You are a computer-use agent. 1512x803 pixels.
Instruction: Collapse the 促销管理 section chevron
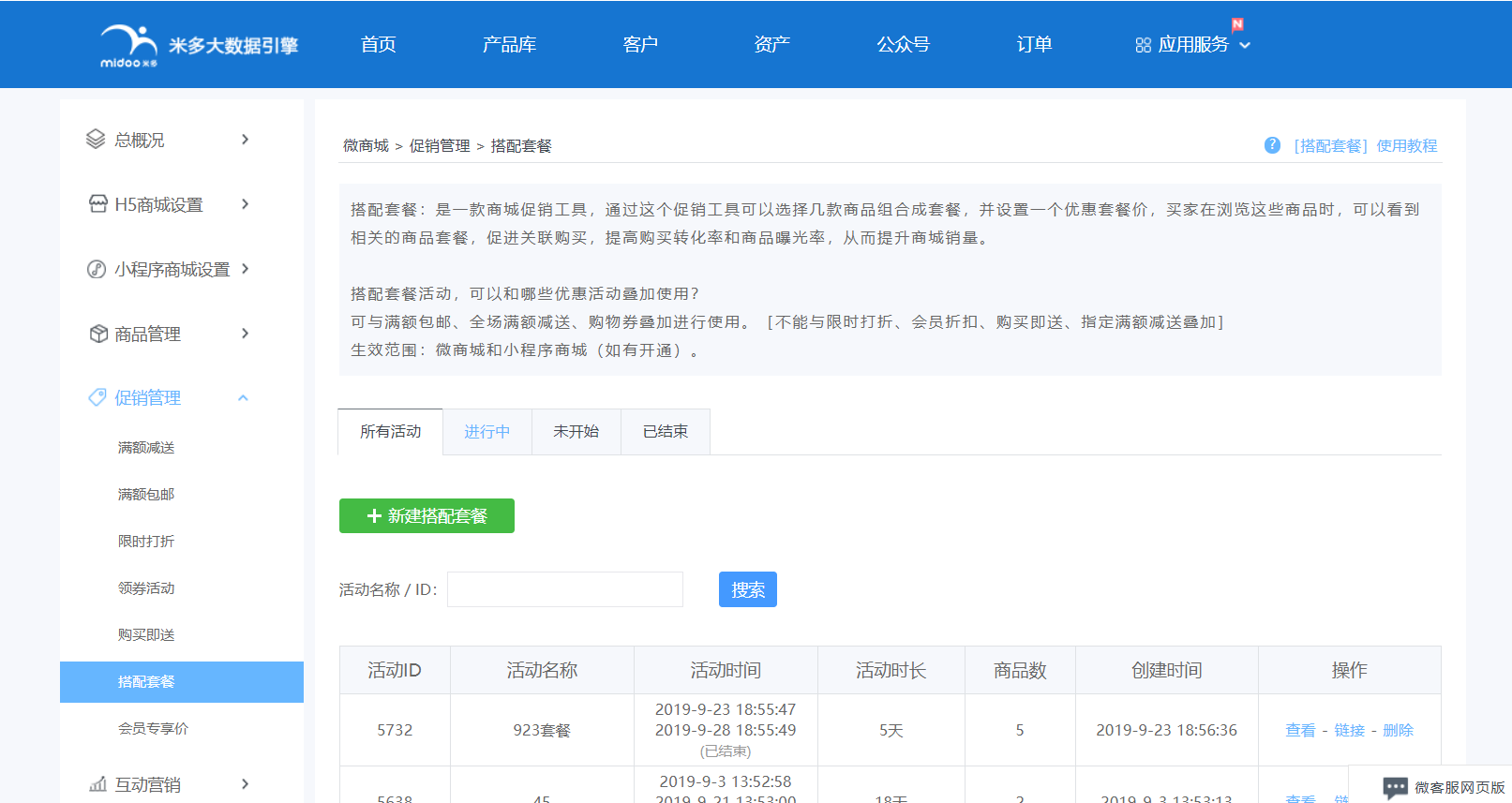coord(243,397)
